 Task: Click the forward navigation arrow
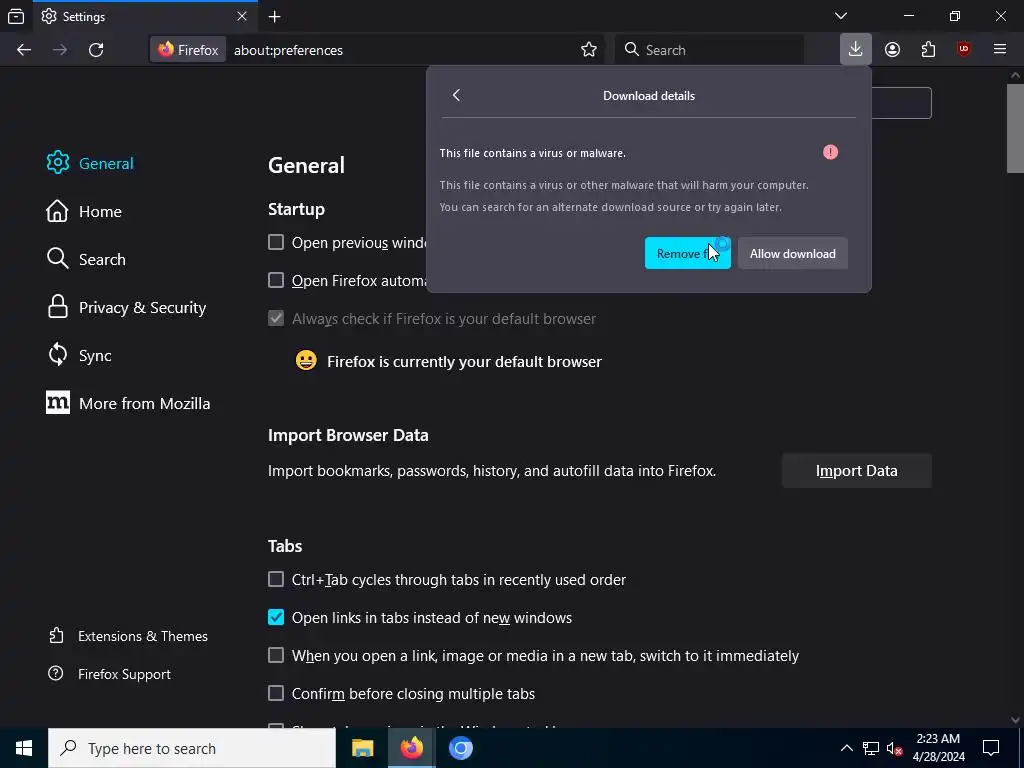click(x=60, y=50)
